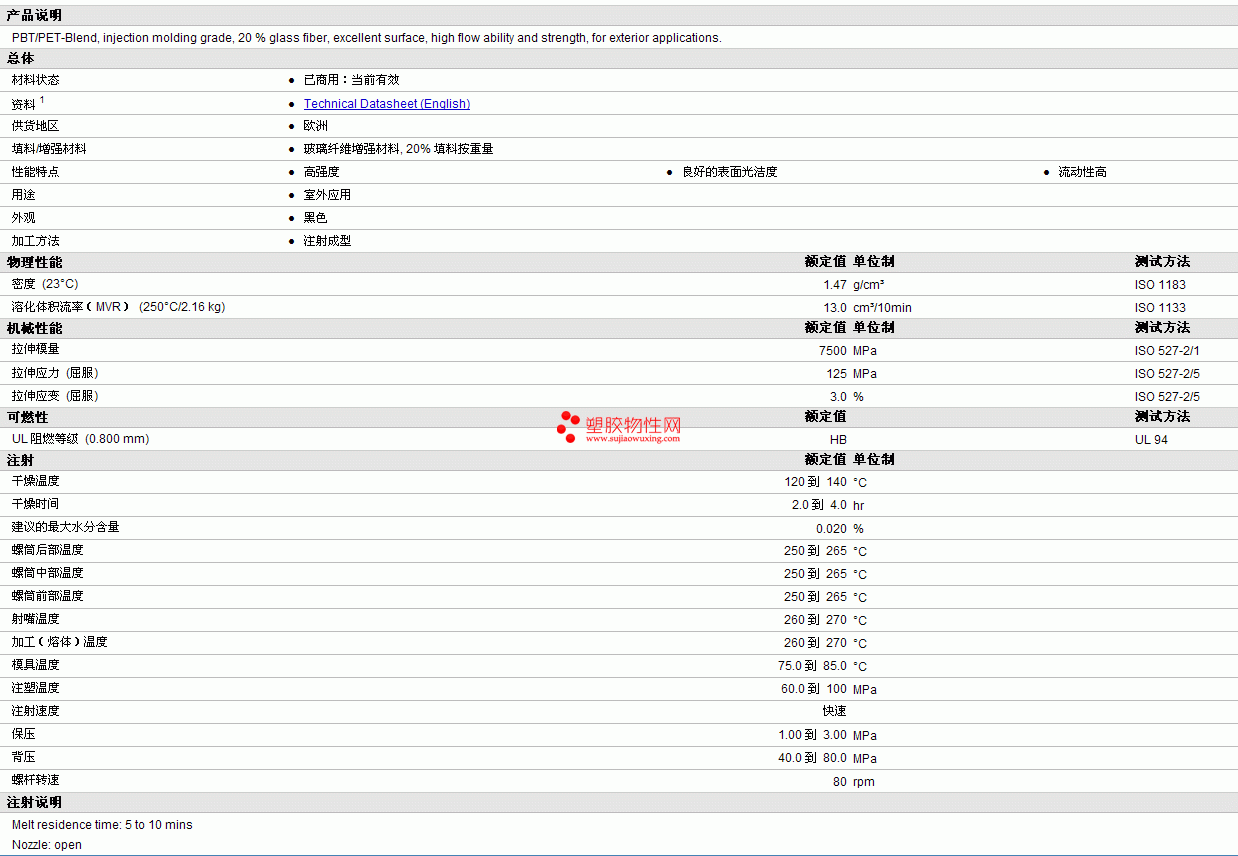This screenshot has height=856, width=1238.
Task: Select the UL 94 test method
Action: 1151,440
